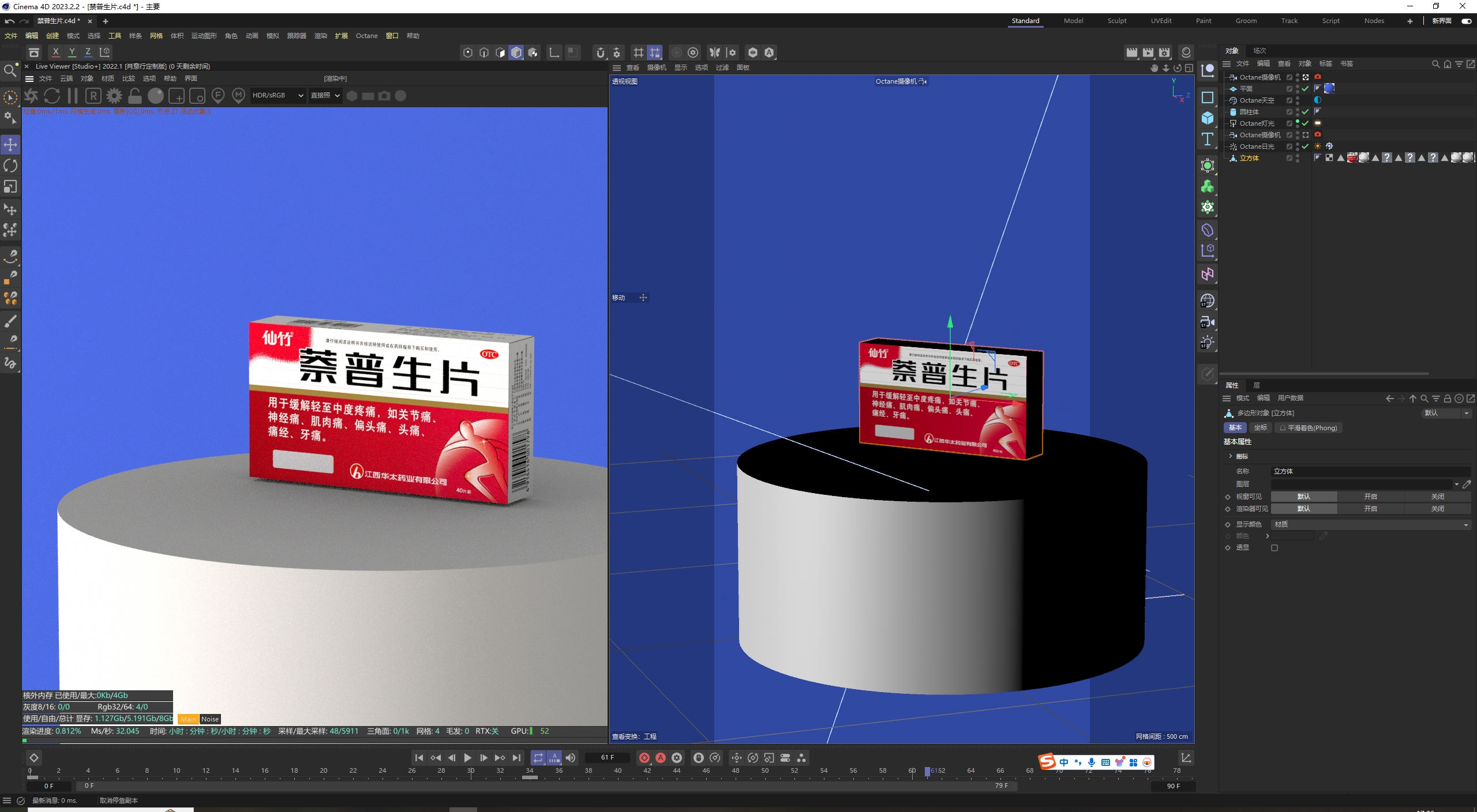The width and height of the screenshot is (1477, 812).
Task: Open the Octane menu in menu bar
Action: tap(366, 36)
